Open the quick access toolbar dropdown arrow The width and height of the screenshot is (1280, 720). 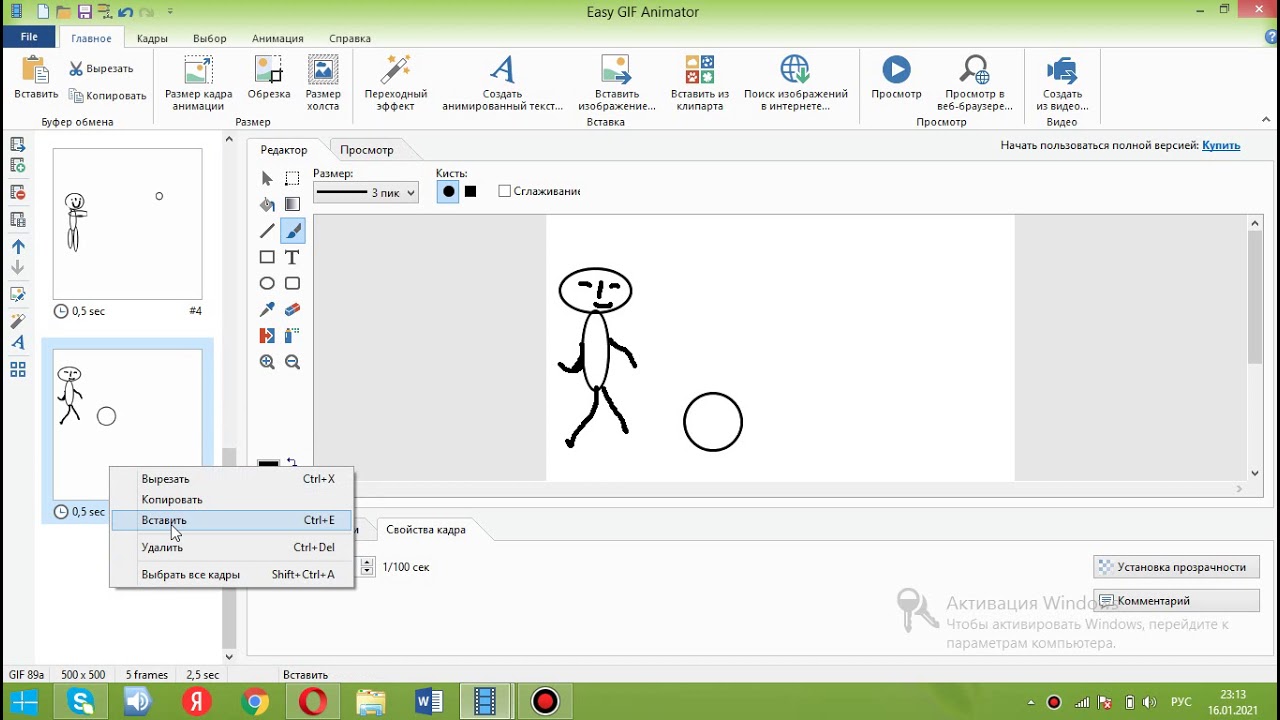(x=170, y=12)
